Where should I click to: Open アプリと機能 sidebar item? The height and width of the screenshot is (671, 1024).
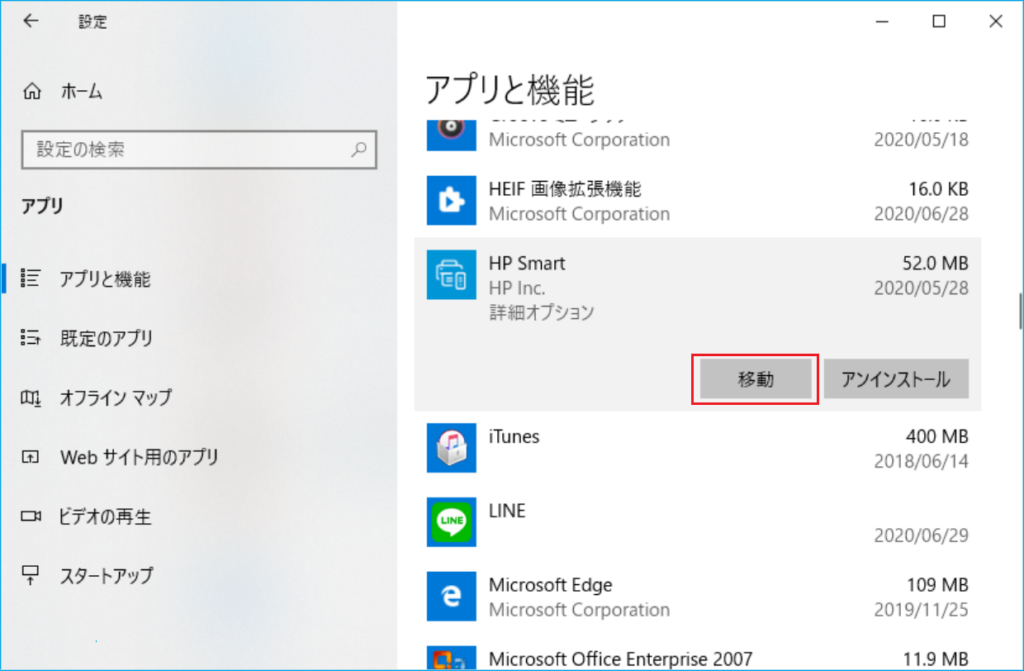105,279
